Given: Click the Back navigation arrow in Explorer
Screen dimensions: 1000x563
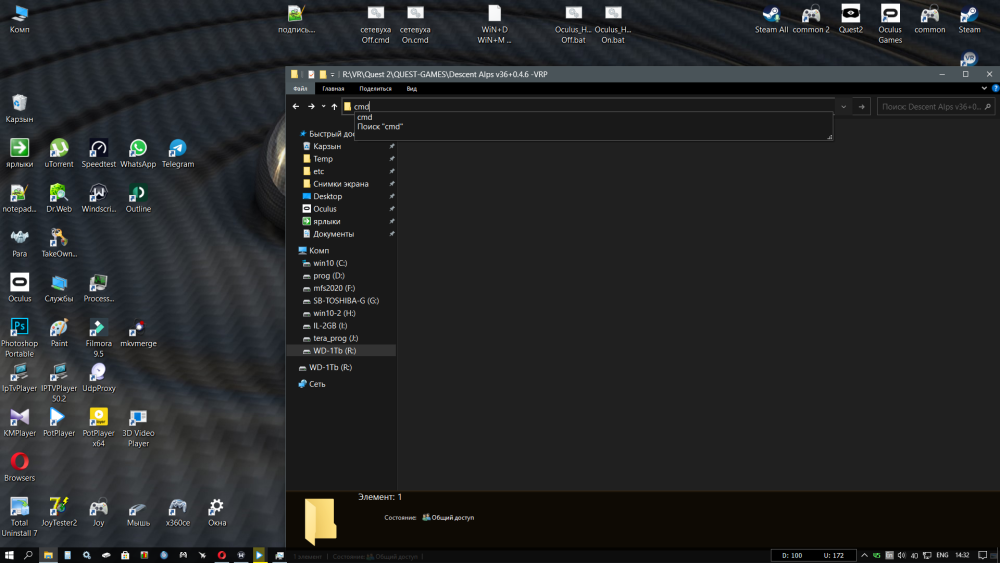Looking at the screenshot, I should (x=296, y=106).
